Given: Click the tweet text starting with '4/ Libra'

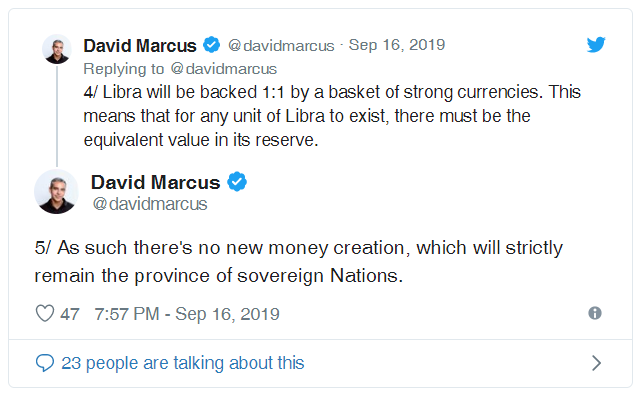Looking at the screenshot, I should click(332, 116).
